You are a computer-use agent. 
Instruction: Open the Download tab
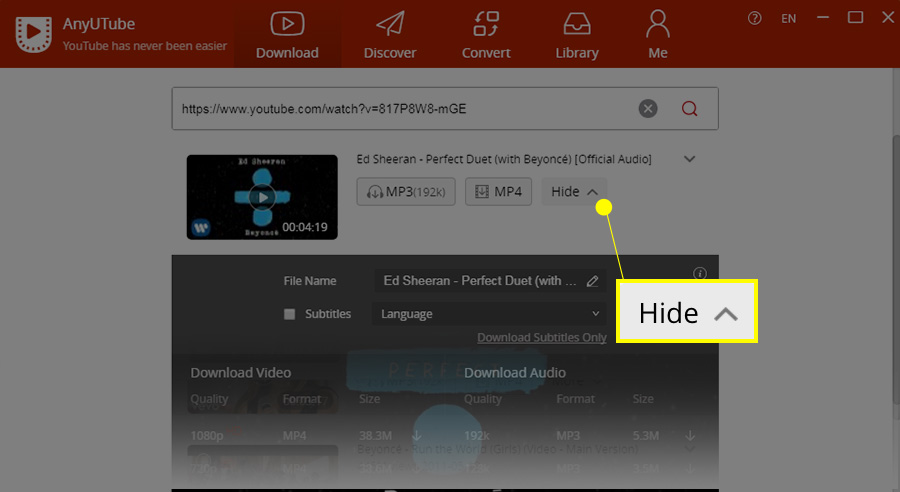point(287,36)
